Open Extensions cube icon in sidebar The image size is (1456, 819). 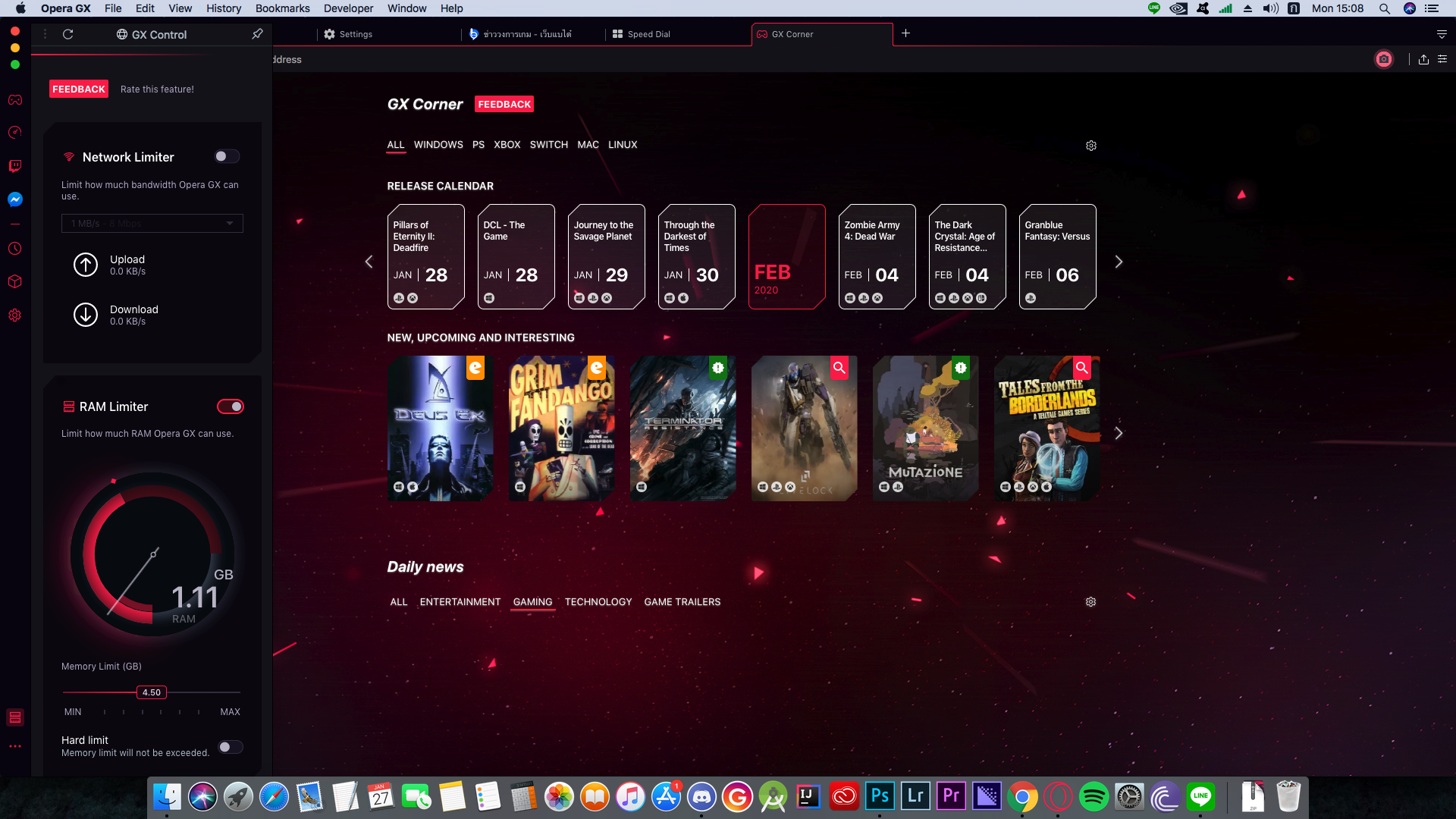click(15, 281)
